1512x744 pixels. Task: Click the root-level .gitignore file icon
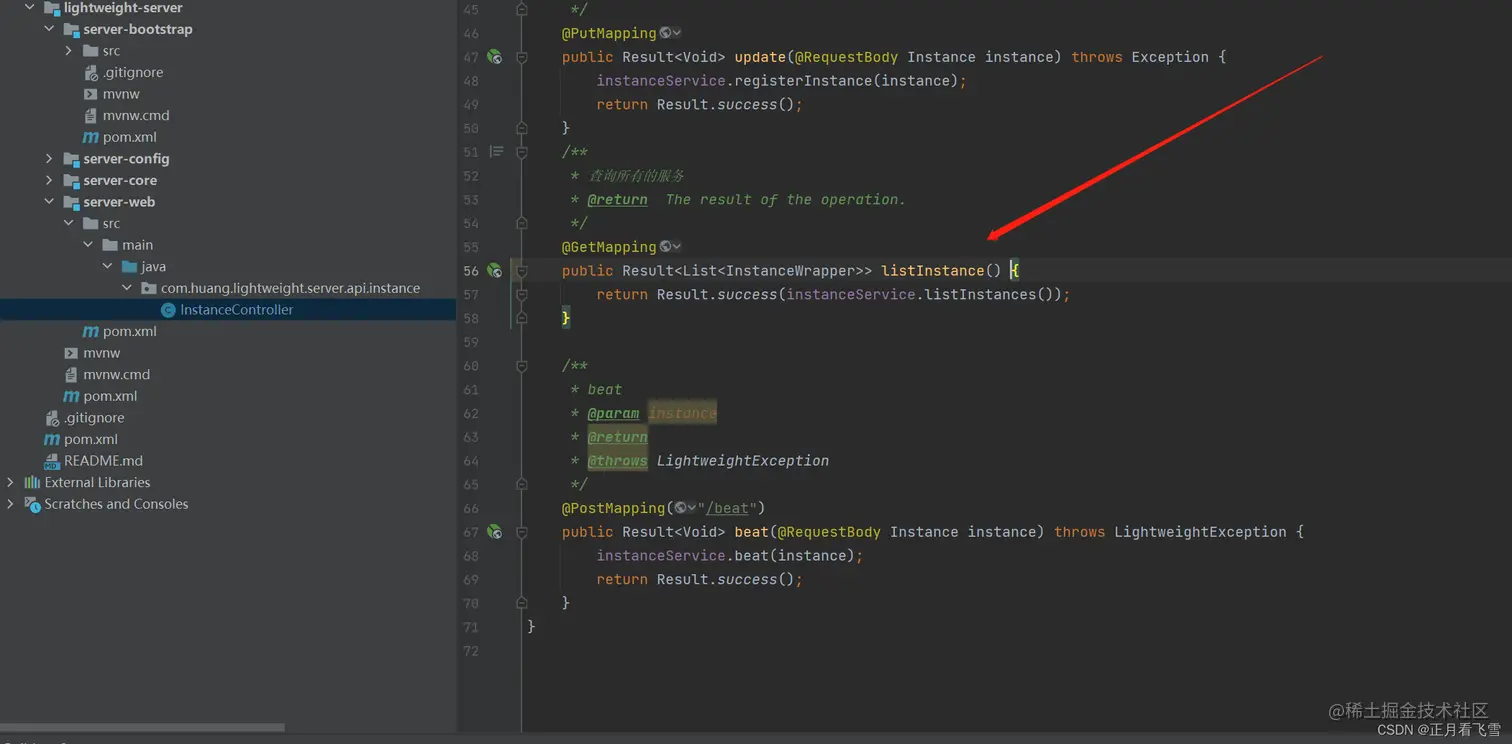[52, 418]
